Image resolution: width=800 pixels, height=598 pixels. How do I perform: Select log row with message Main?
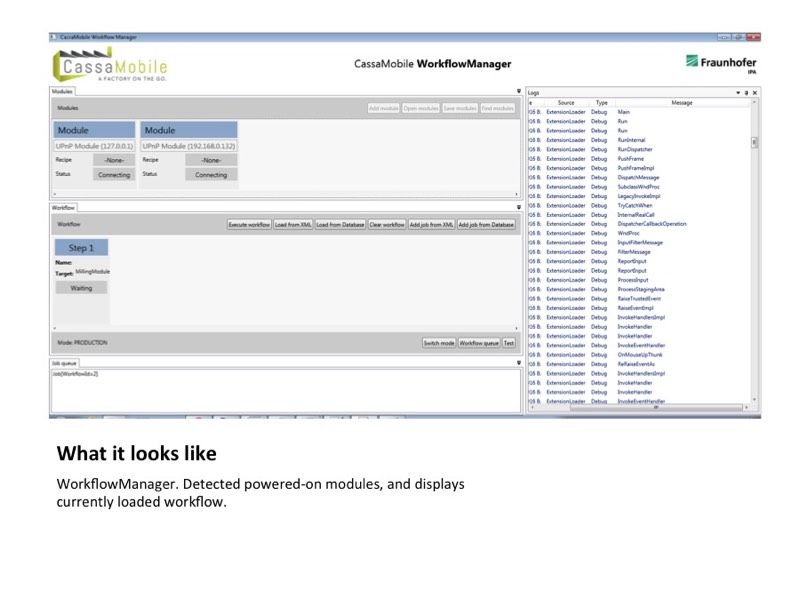[x=639, y=112]
